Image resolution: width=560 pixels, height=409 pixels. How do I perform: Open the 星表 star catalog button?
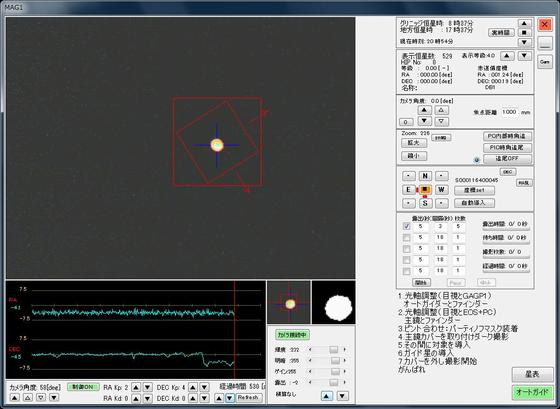pos(532,374)
